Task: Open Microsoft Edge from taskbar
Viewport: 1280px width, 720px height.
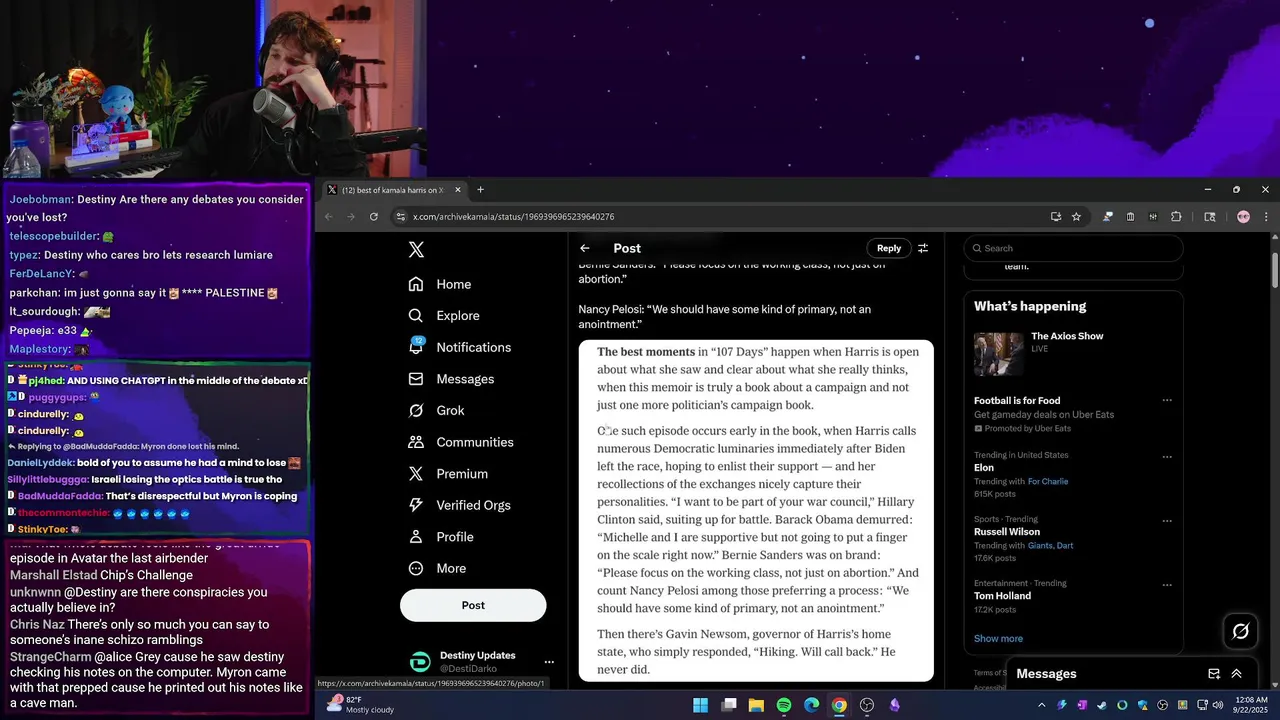Action: pos(811,705)
